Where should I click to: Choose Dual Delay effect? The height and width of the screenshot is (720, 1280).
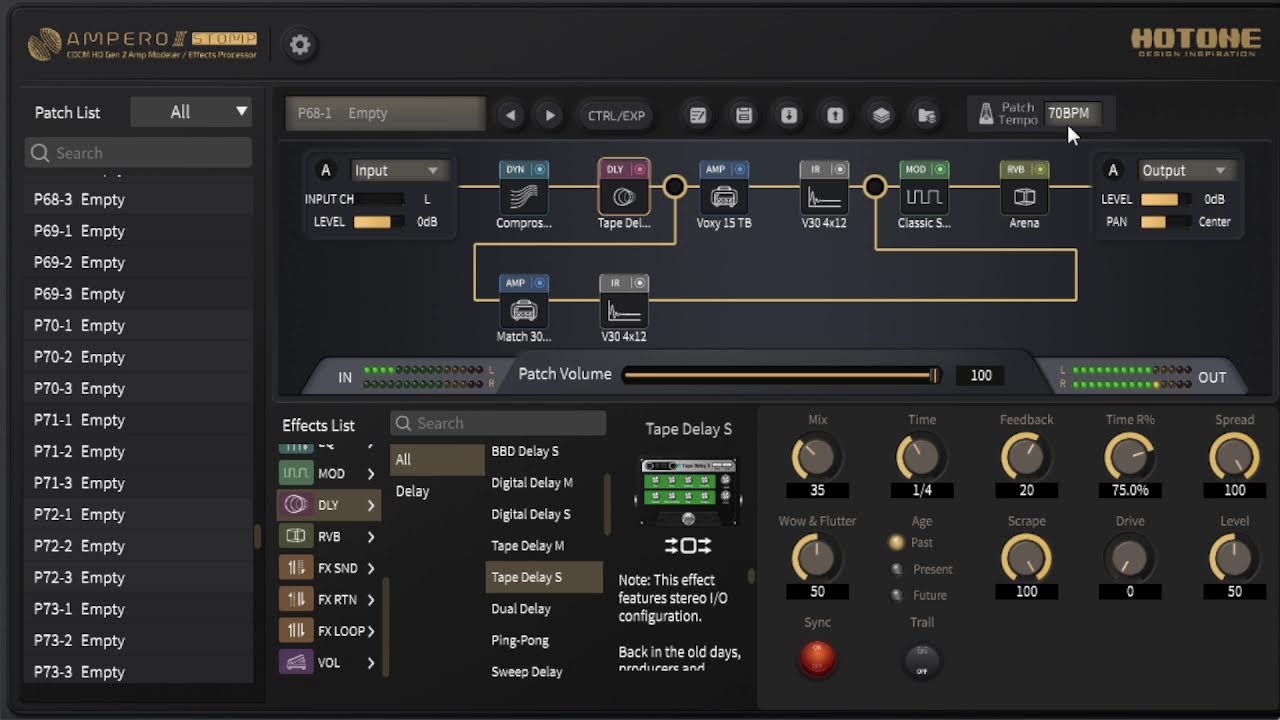pos(543,609)
